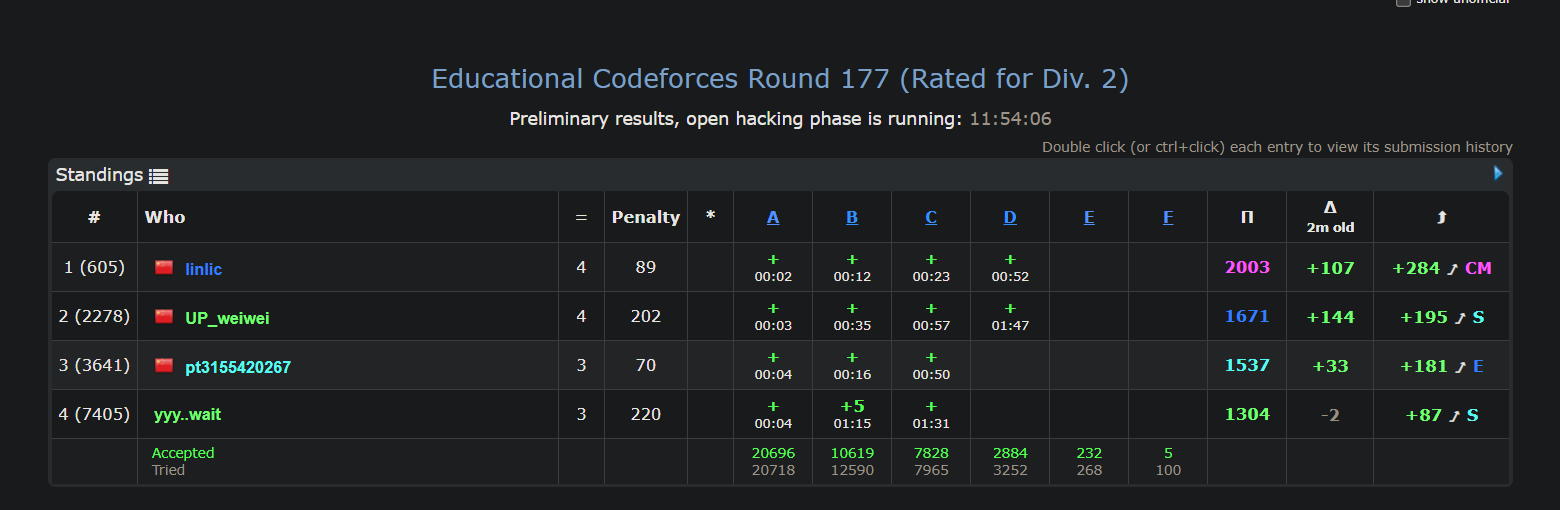
Task: Click the Π column header
Action: click(1247, 217)
